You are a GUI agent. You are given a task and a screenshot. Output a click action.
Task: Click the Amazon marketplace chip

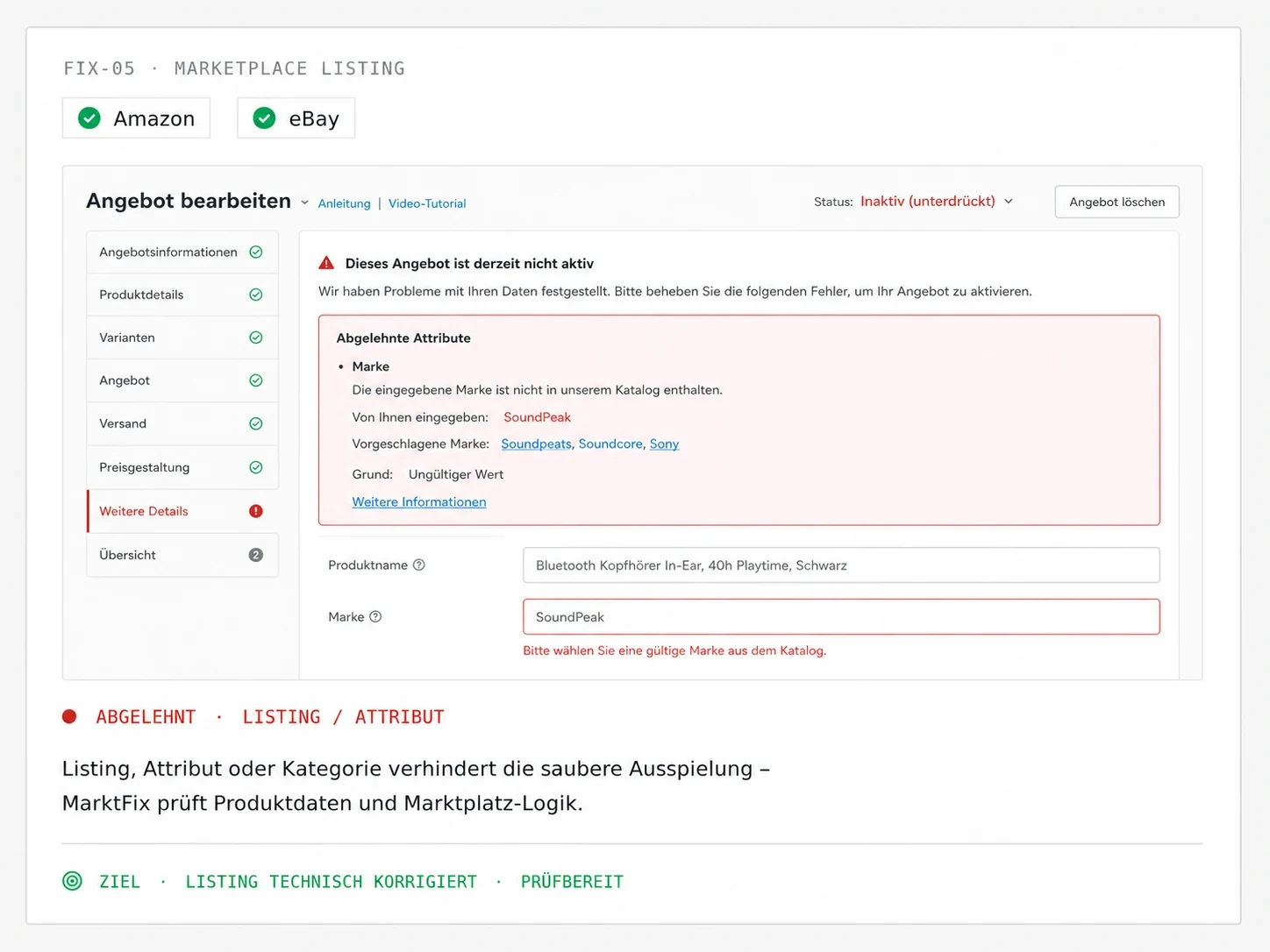point(136,117)
